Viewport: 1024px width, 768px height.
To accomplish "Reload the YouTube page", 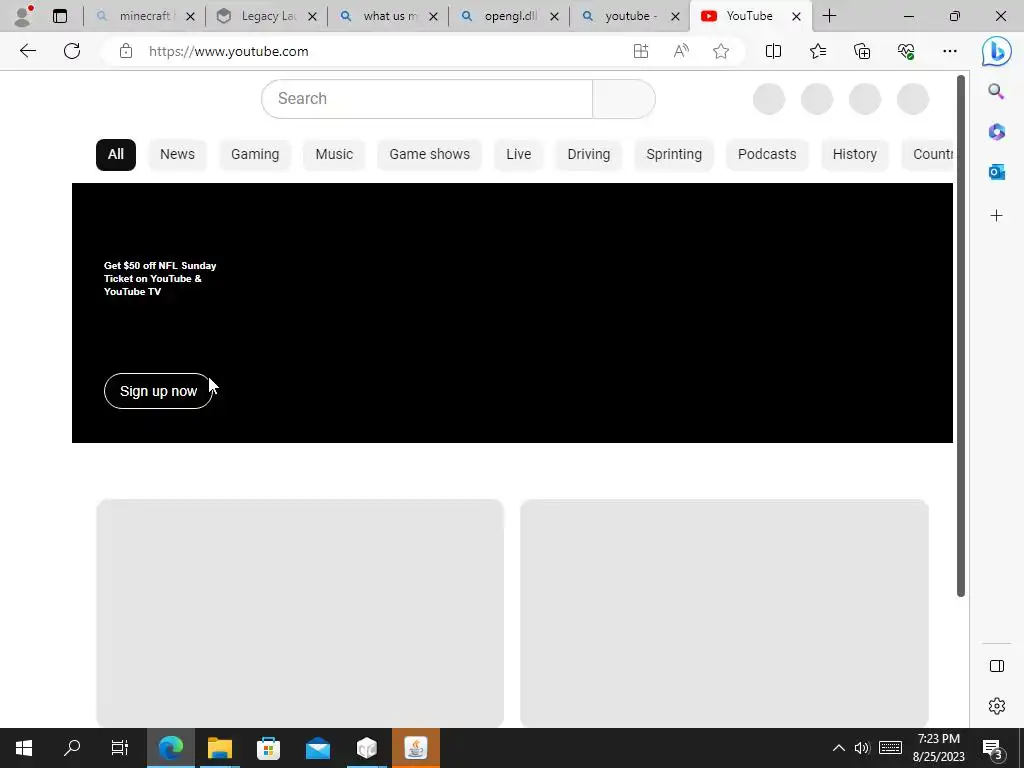I will [x=72, y=51].
